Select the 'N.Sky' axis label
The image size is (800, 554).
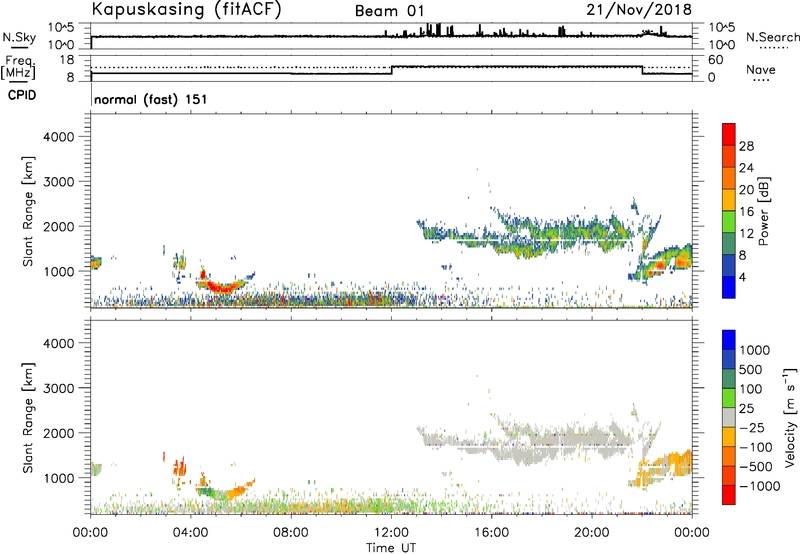pos(19,37)
